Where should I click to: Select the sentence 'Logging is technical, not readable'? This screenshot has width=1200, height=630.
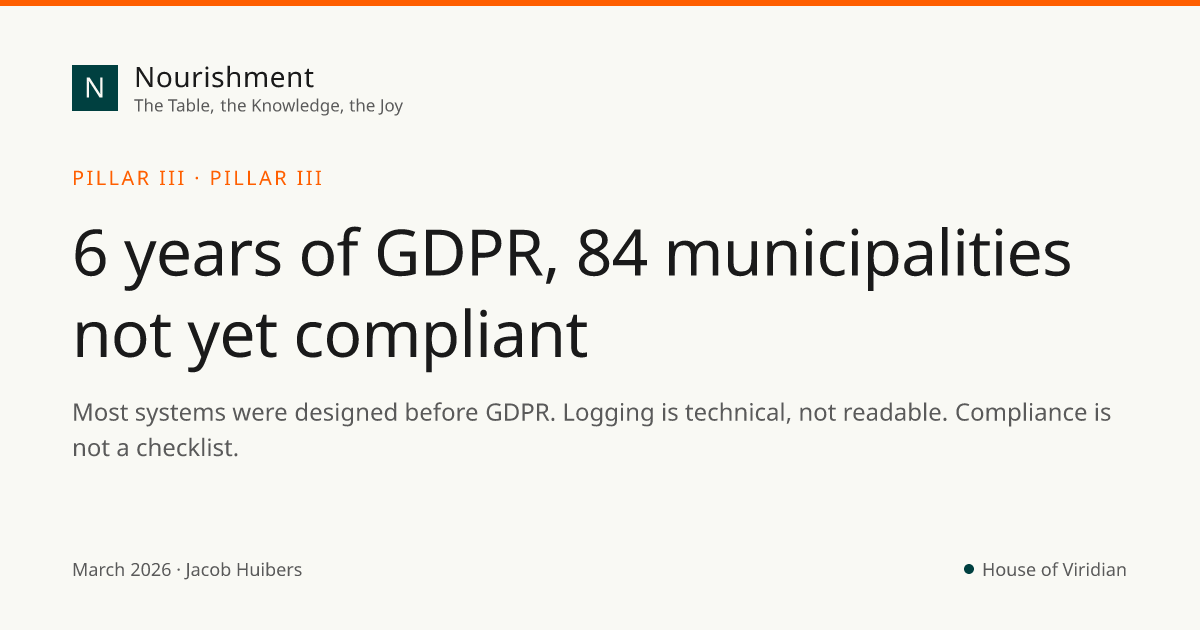(x=755, y=412)
